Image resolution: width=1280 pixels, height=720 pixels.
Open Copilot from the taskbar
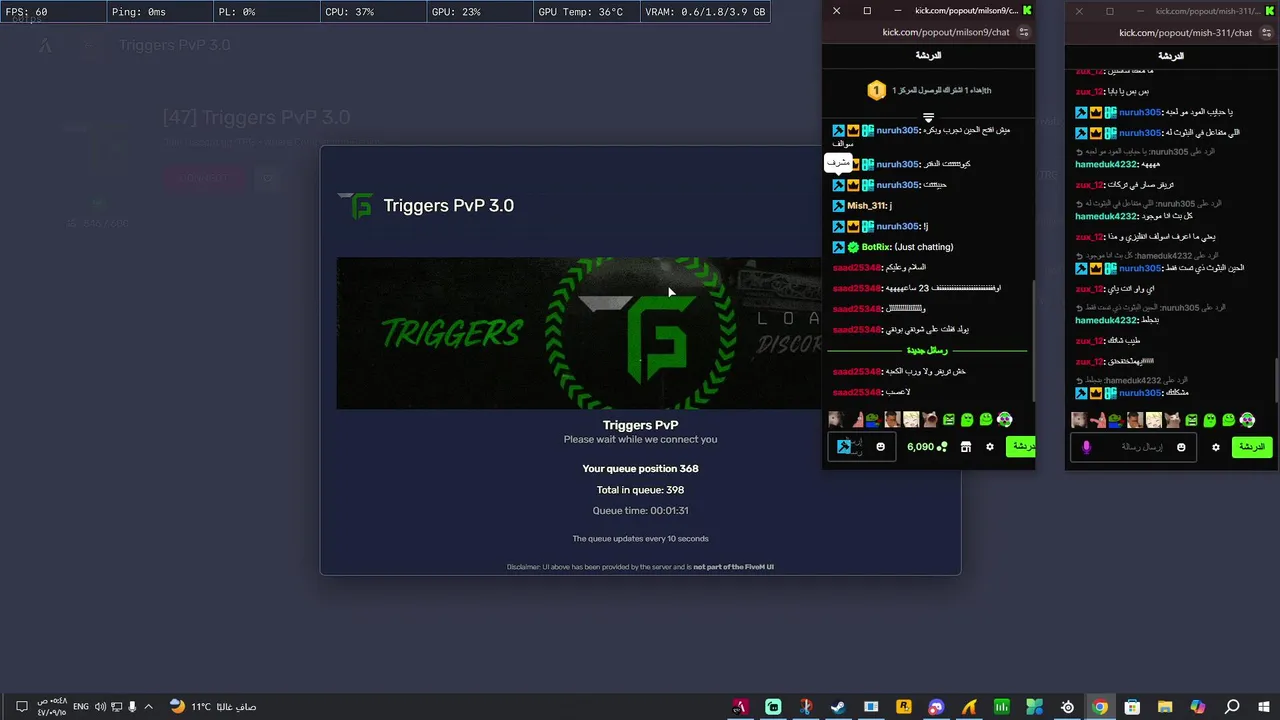coord(1198,707)
